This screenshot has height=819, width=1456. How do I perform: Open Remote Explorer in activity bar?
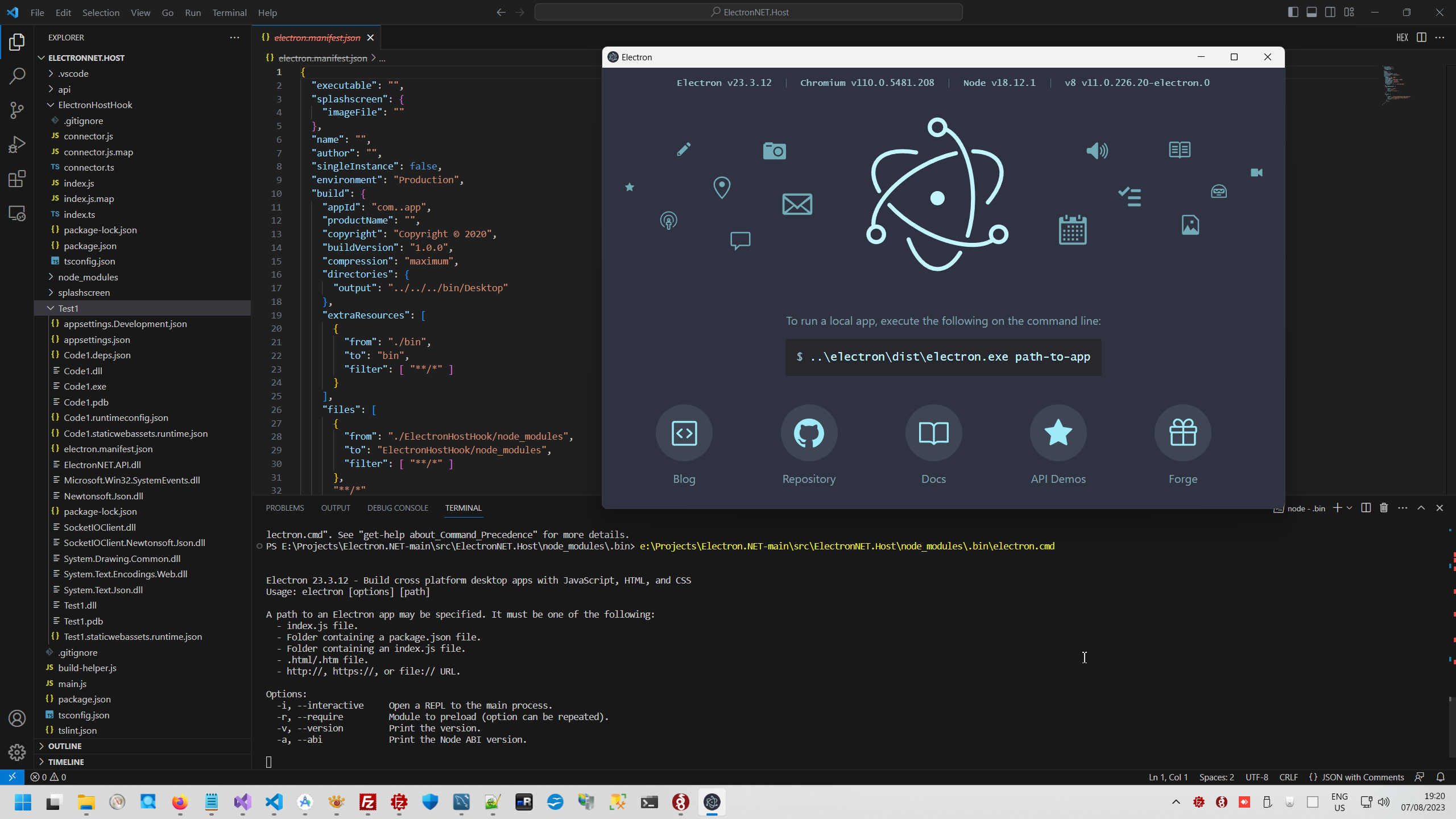[17, 213]
